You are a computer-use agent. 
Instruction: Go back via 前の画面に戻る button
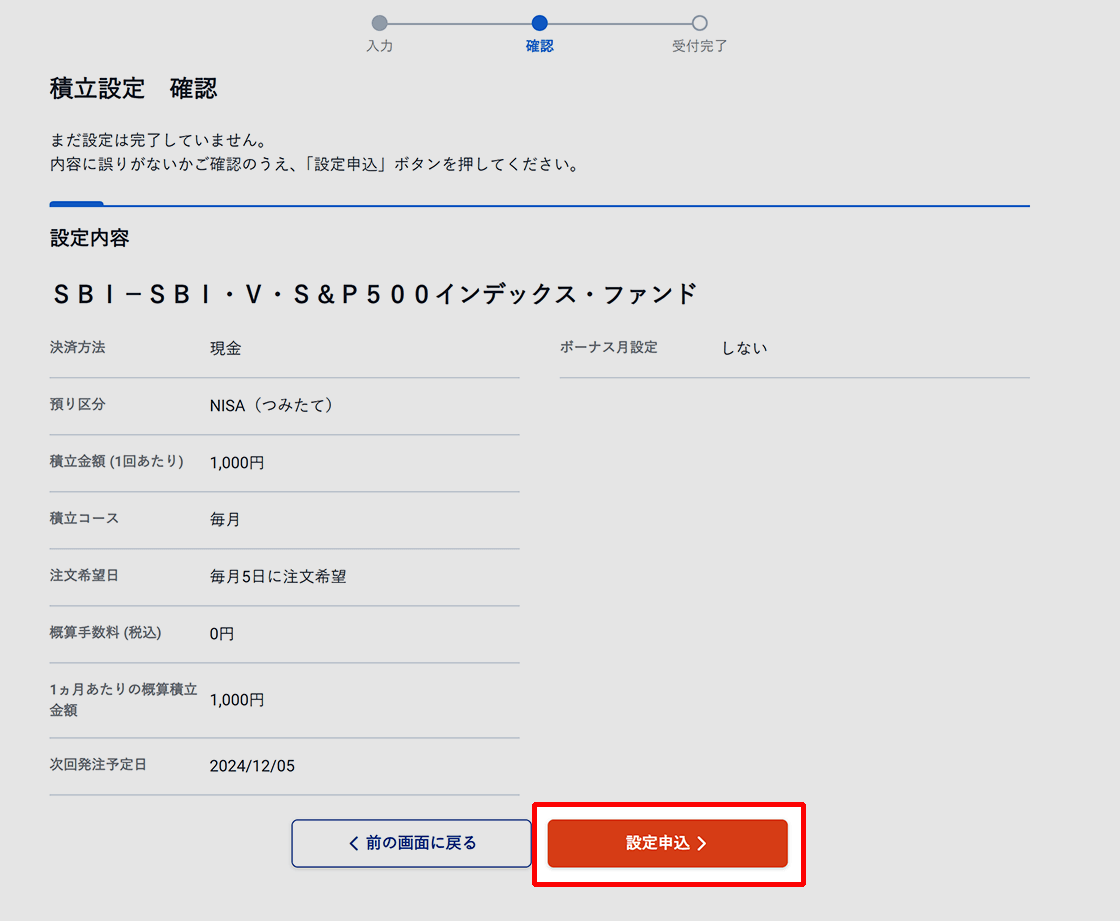click(x=411, y=843)
